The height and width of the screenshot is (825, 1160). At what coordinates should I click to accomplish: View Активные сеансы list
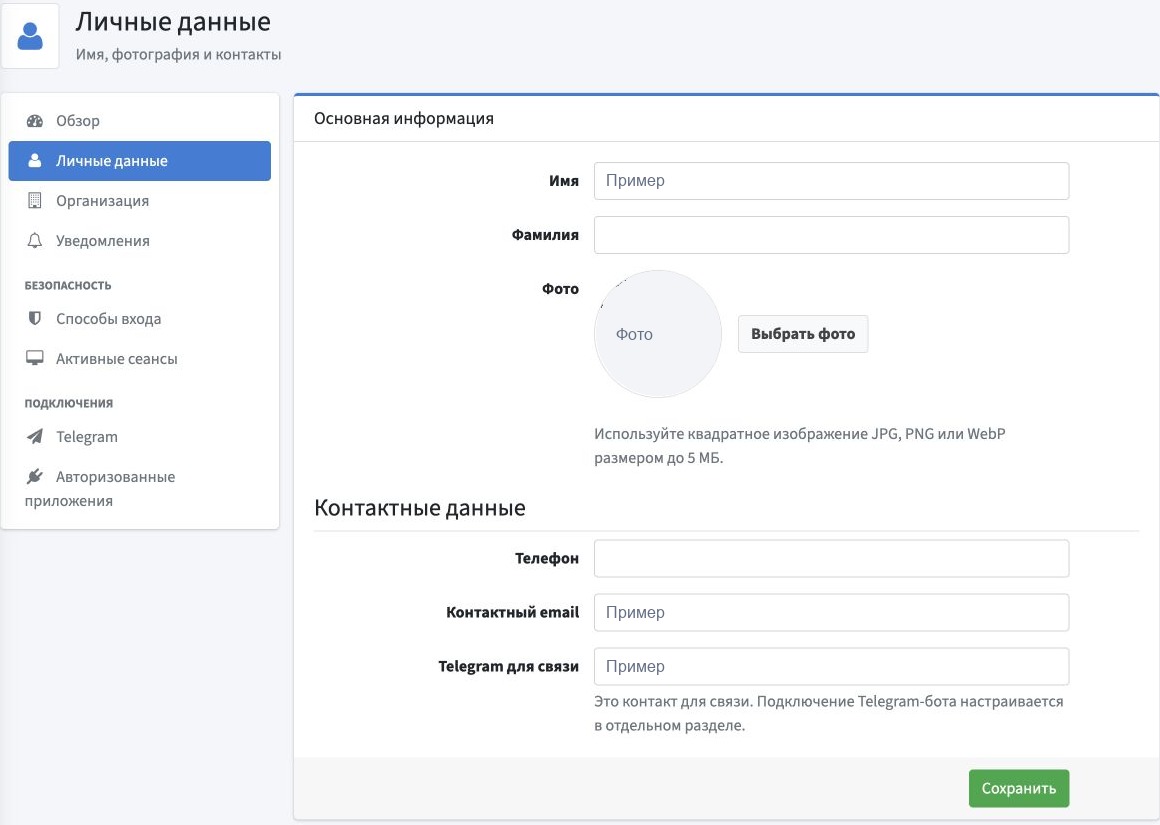coord(140,358)
